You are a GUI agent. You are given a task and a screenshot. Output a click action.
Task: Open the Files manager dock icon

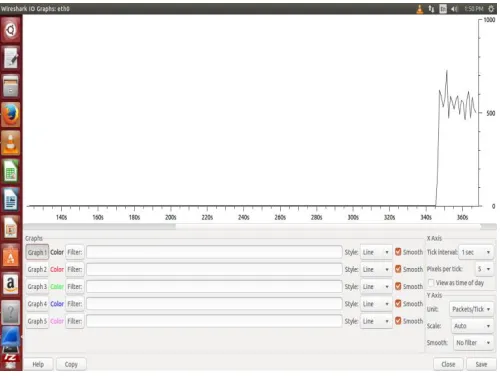11,86
